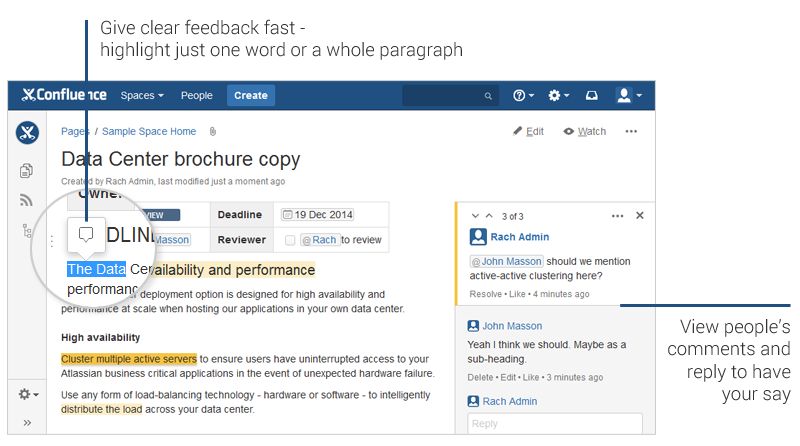
Task: Select 'Cluster multiple active servers' highlighted text
Action: pyautogui.click(x=129, y=359)
